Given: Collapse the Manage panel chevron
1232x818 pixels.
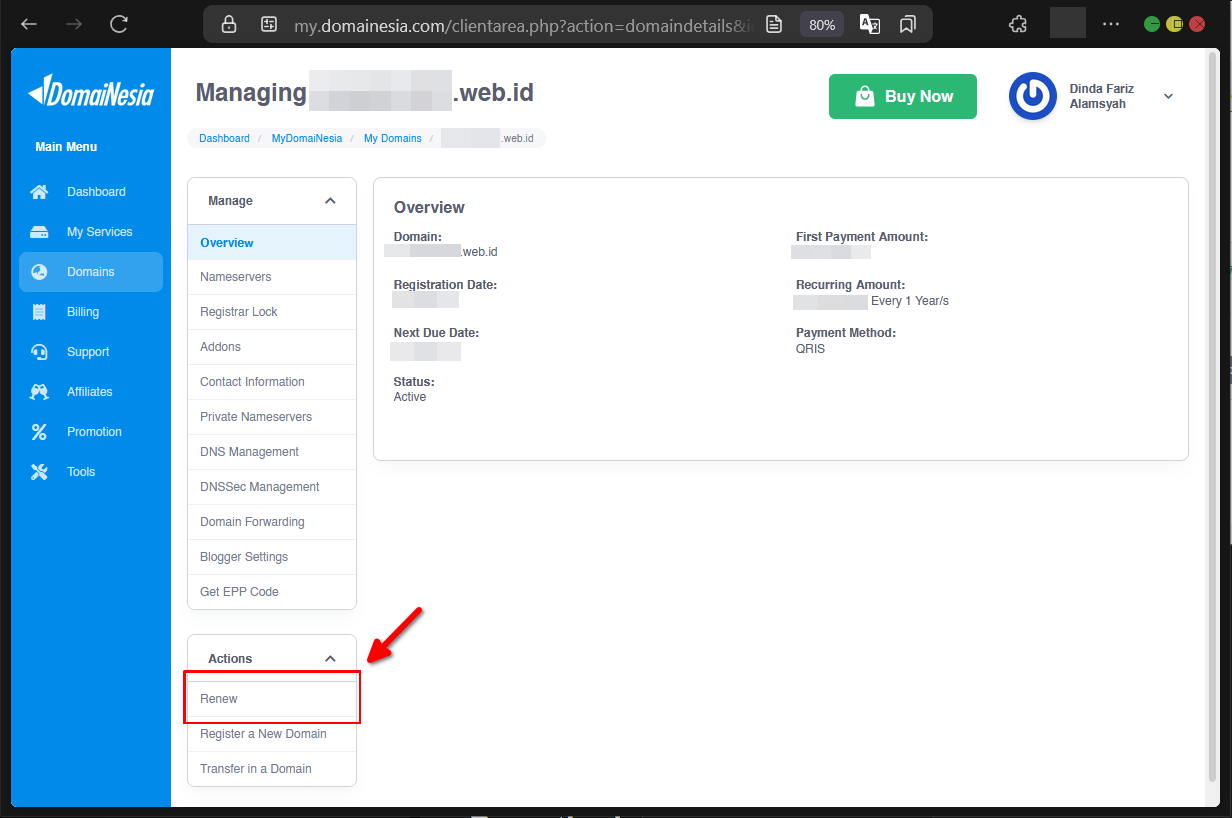Looking at the screenshot, I should point(330,201).
